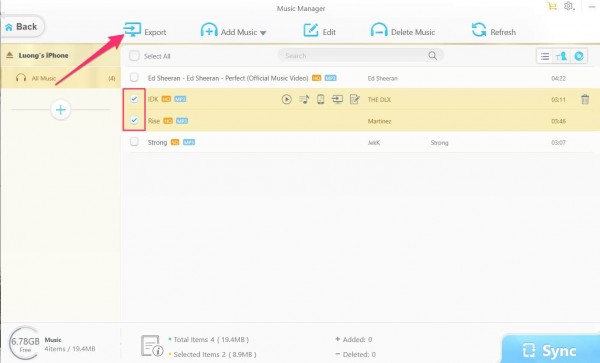Add IDK to playlist icon
This screenshot has height=363, width=600.
[304, 99]
